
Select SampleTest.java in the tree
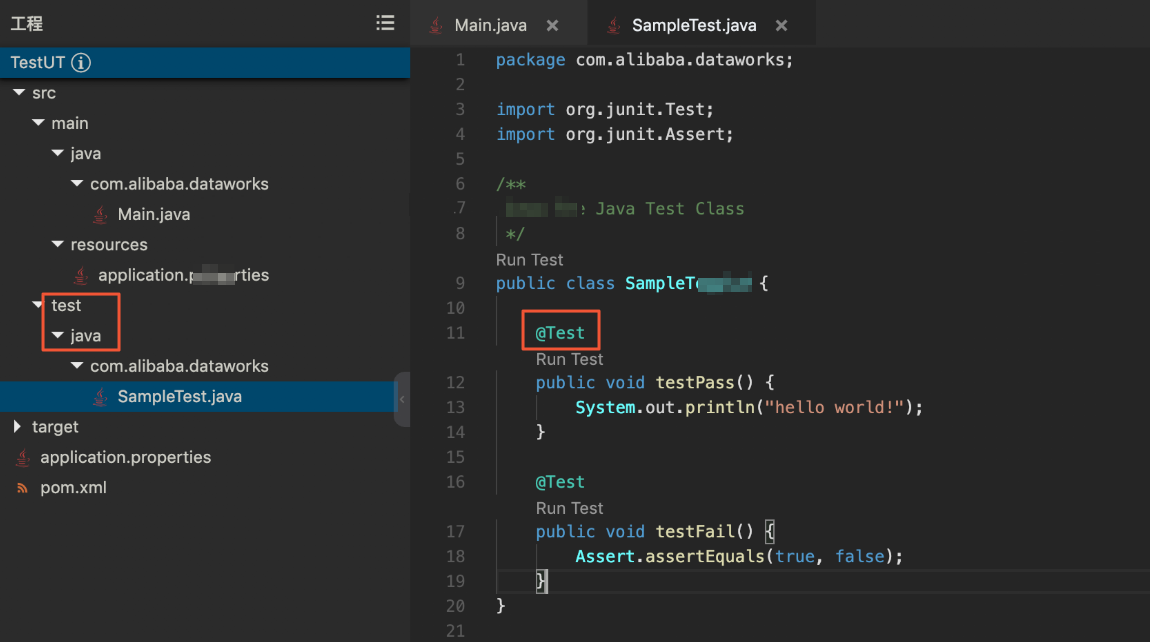pyautogui.click(x=180, y=396)
